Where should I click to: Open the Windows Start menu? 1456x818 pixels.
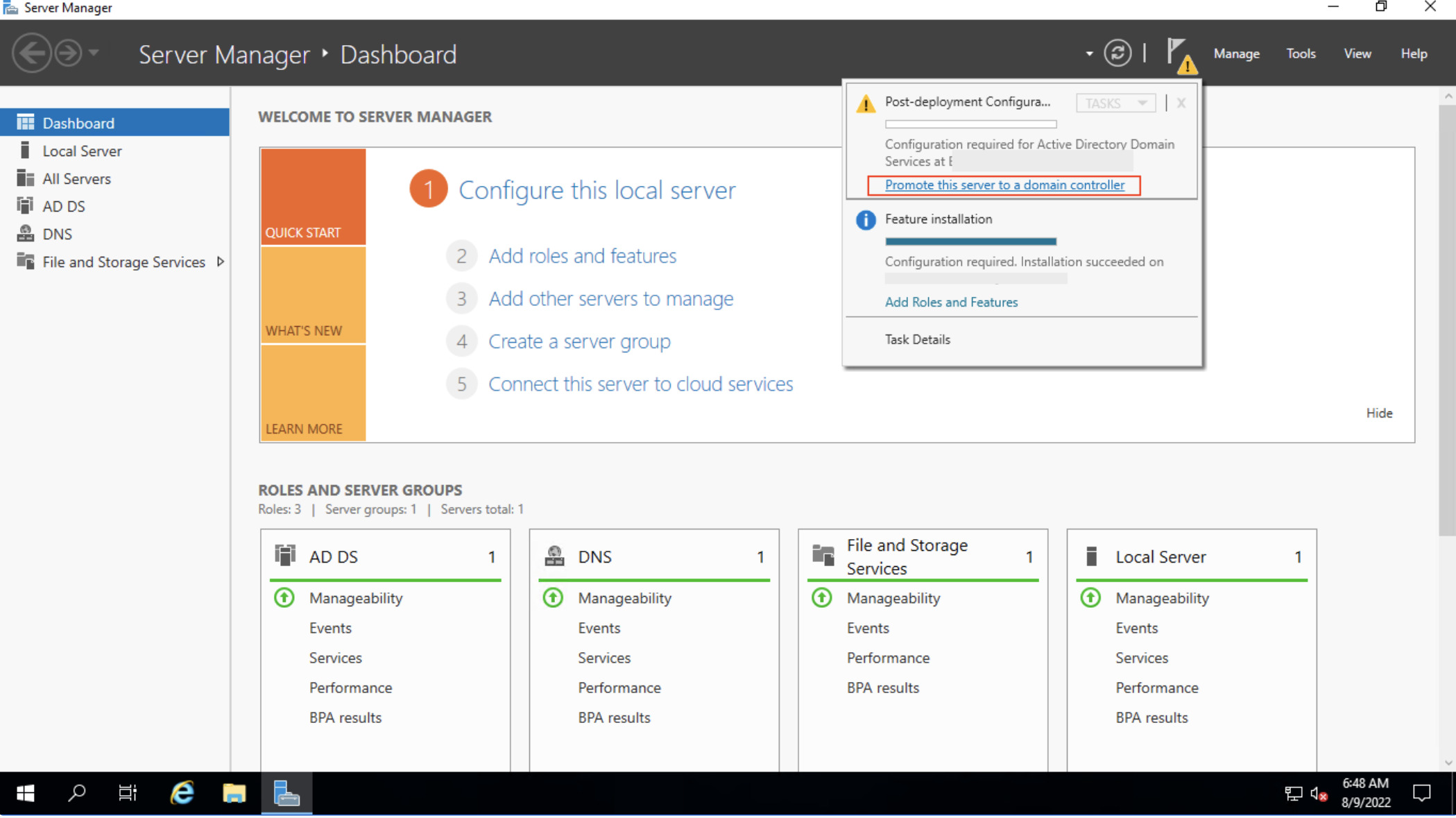(x=26, y=793)
